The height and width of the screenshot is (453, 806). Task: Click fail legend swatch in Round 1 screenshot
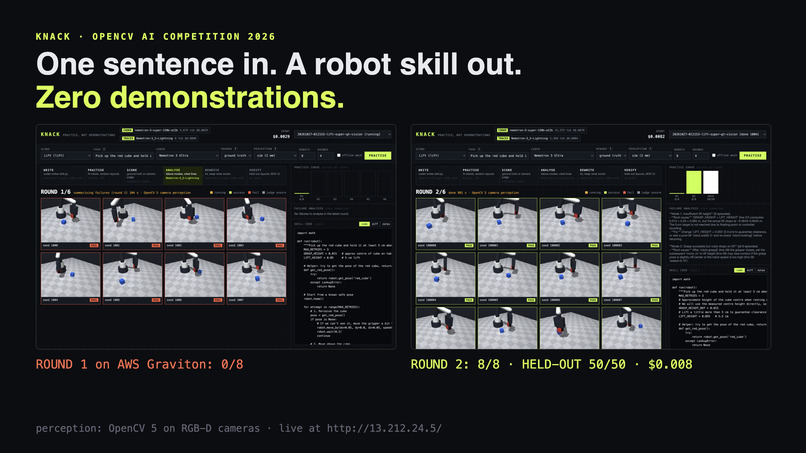click(249, 192)
